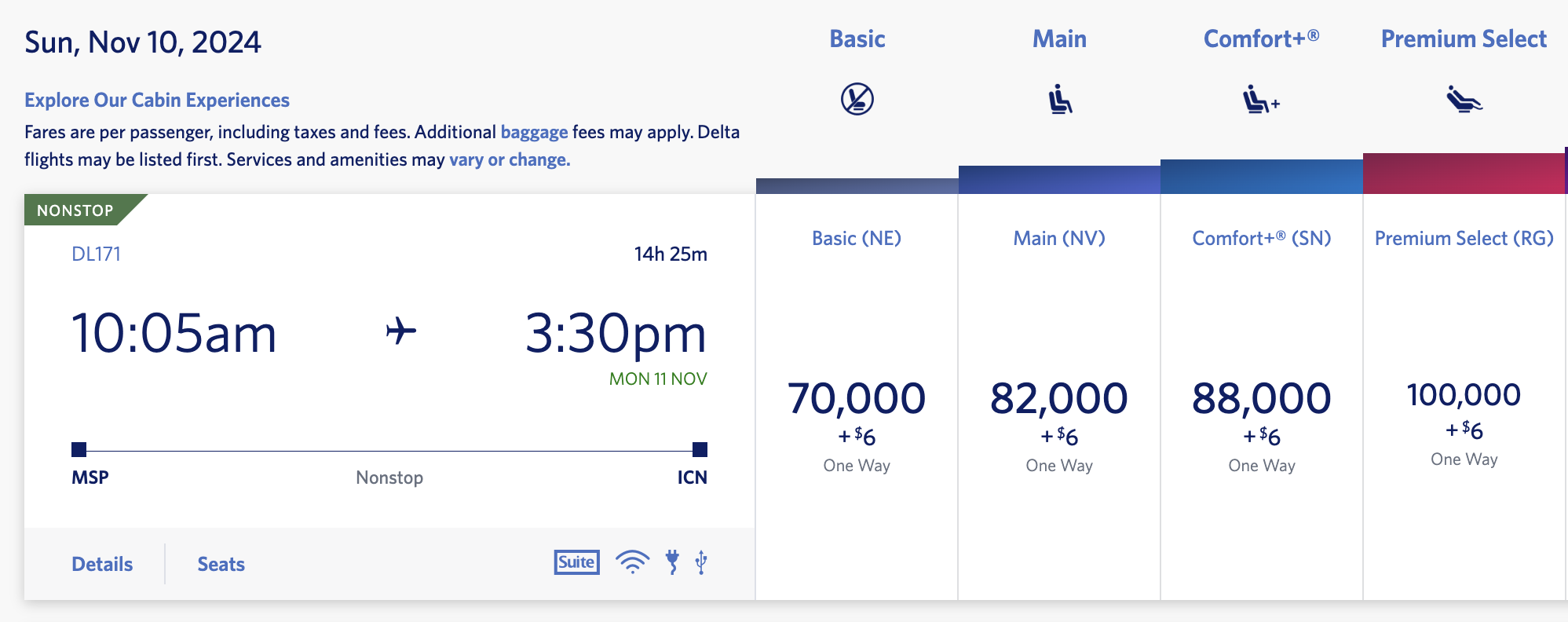Image resolution: width=1568 pixels, height=622 pixels.
Task: Click the Main cabin seat icon
Action: coord(1059,99)
